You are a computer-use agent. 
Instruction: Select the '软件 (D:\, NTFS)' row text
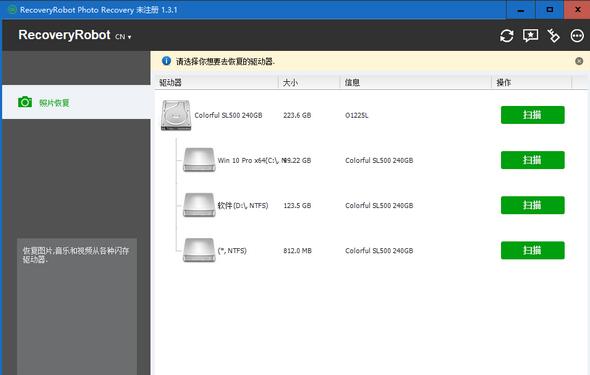tap(243, 206)
